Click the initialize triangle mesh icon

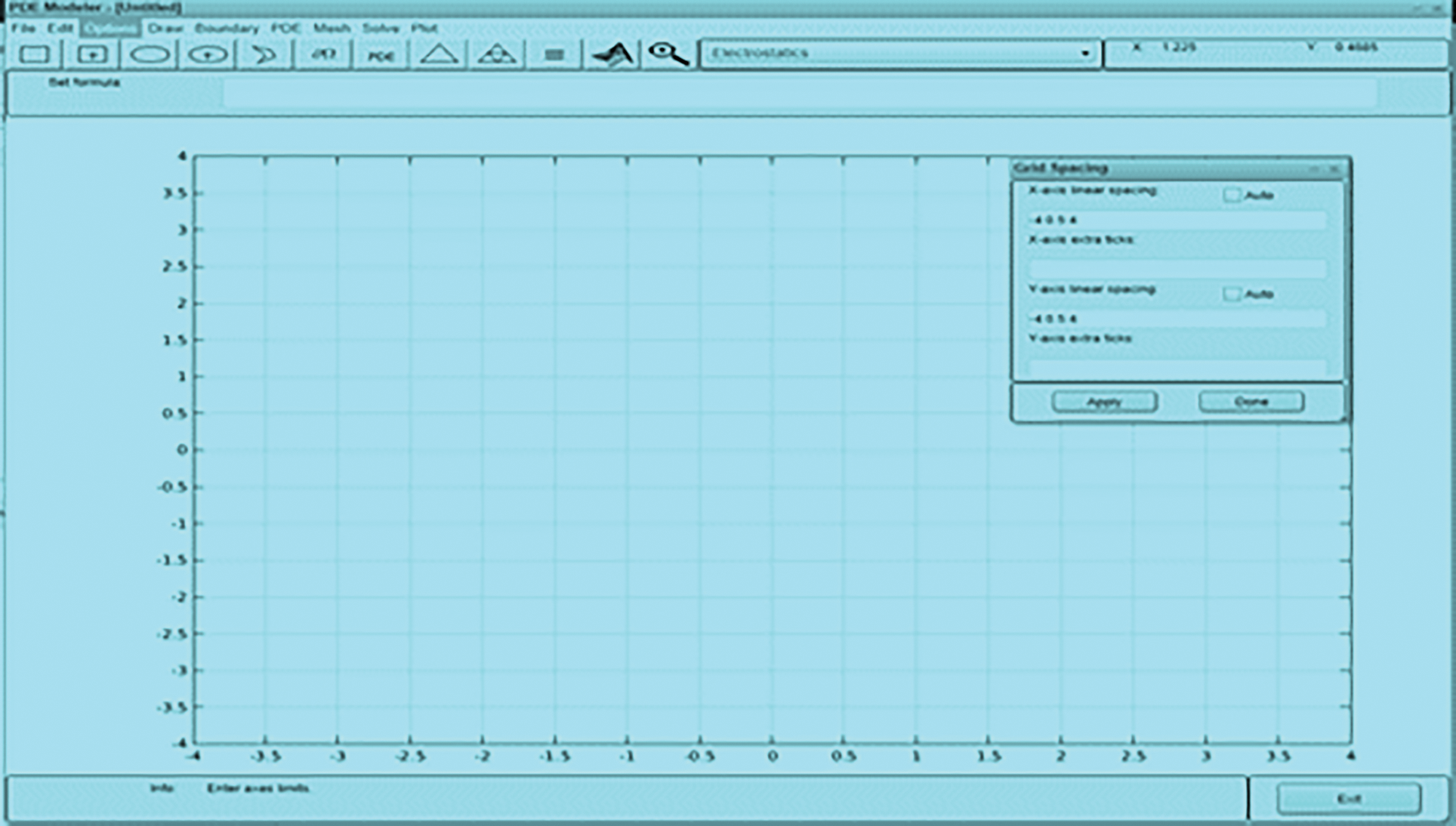coord(439,54)
